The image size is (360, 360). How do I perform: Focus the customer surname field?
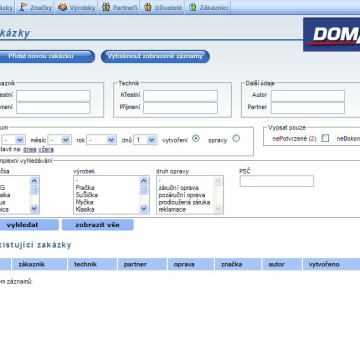pyautogui.click(x=53, y=108)
